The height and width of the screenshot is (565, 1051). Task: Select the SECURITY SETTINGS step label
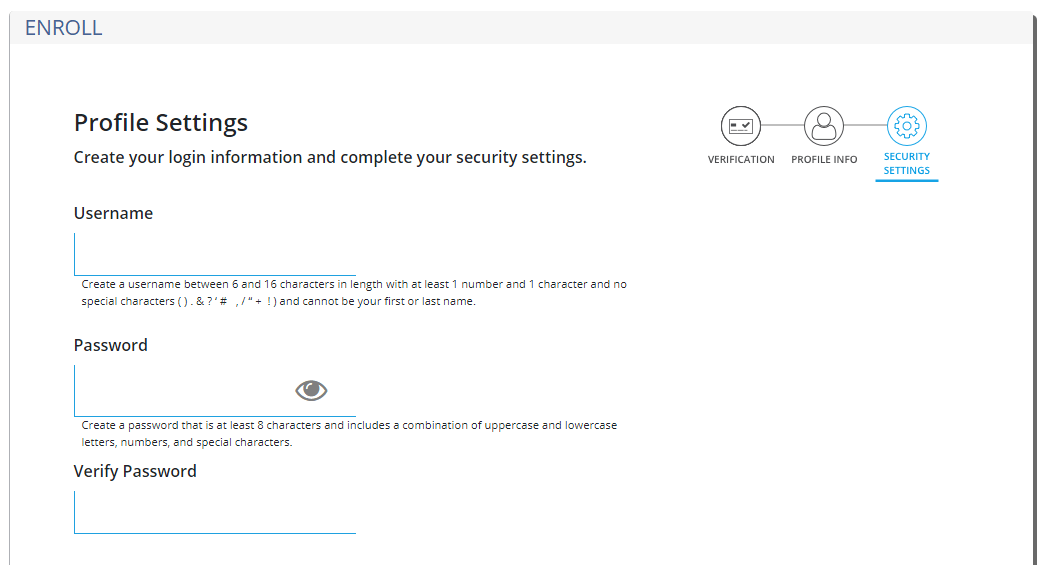point(906,163)
